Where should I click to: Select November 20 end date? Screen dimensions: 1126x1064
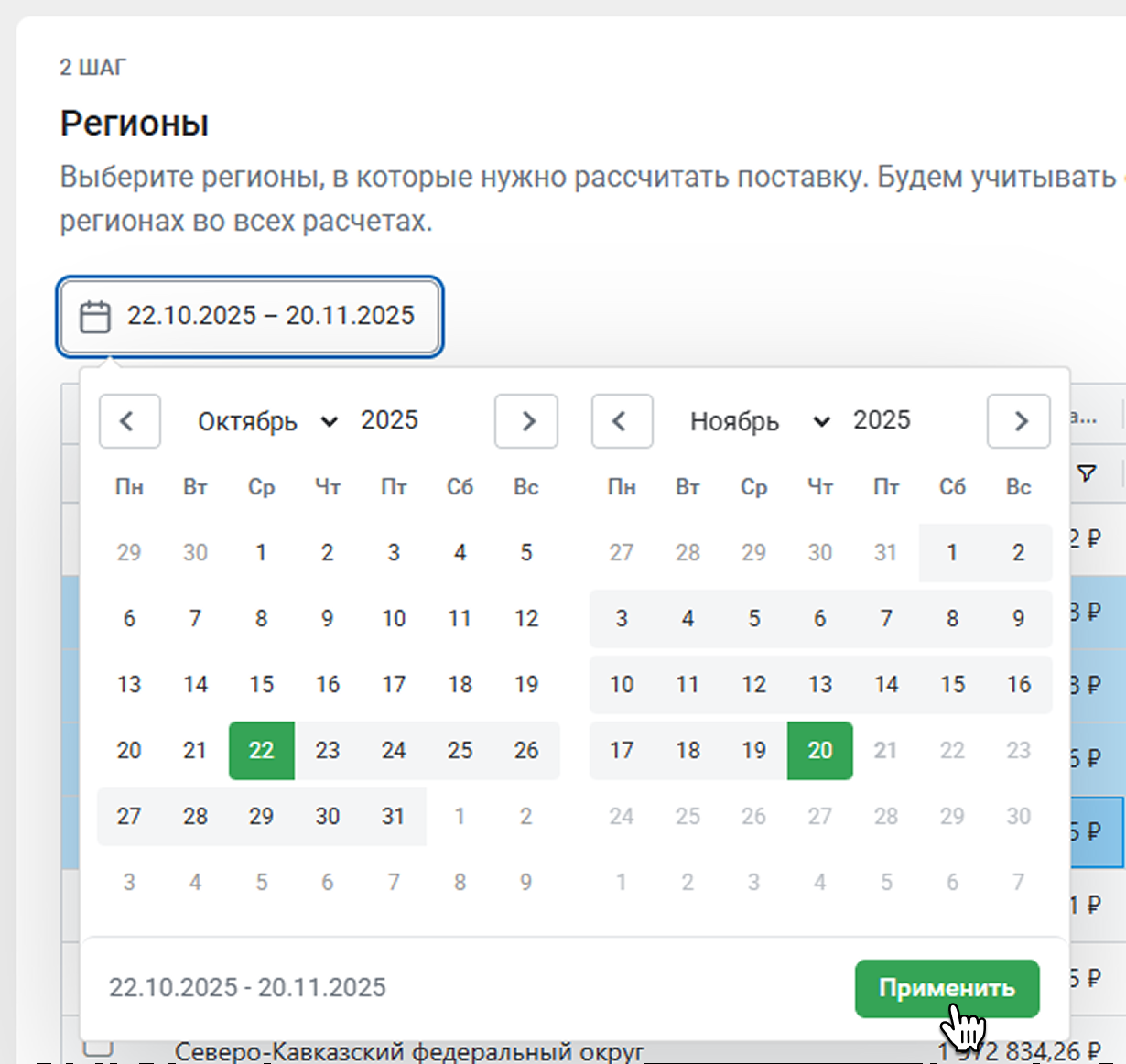click(x=819, y=751)
